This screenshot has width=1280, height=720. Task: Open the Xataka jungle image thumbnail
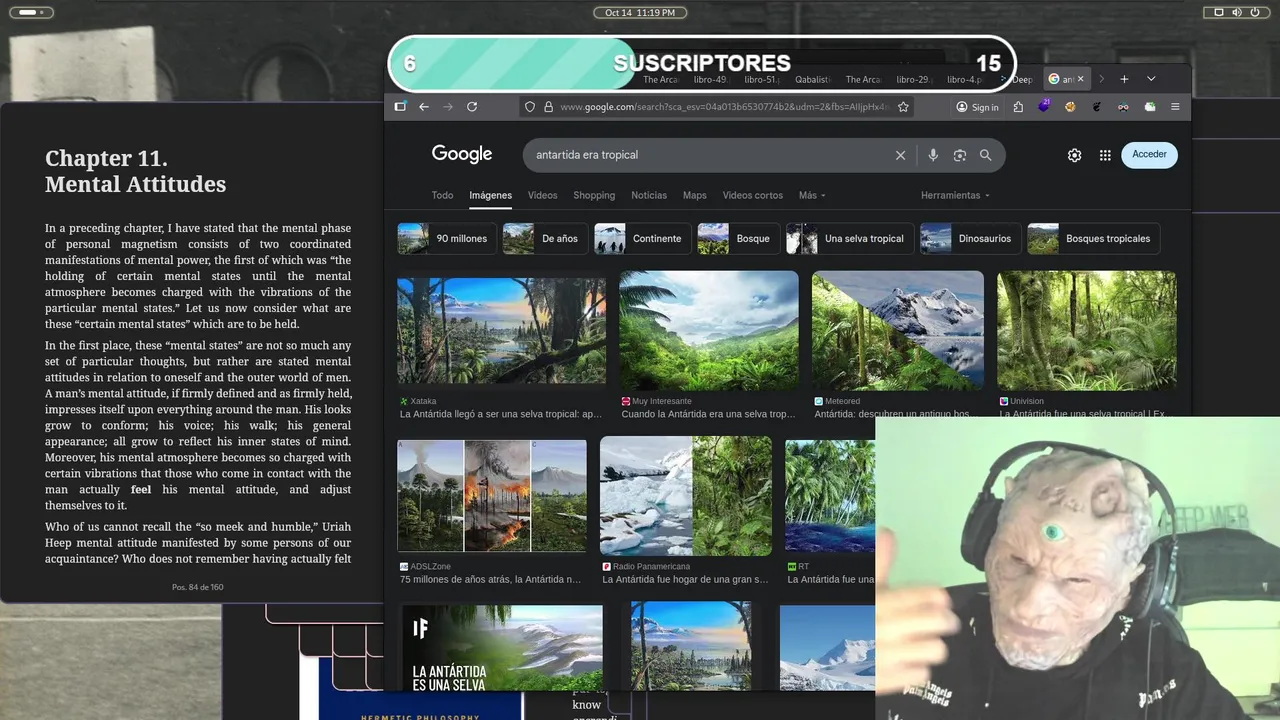tap(502, 331)
